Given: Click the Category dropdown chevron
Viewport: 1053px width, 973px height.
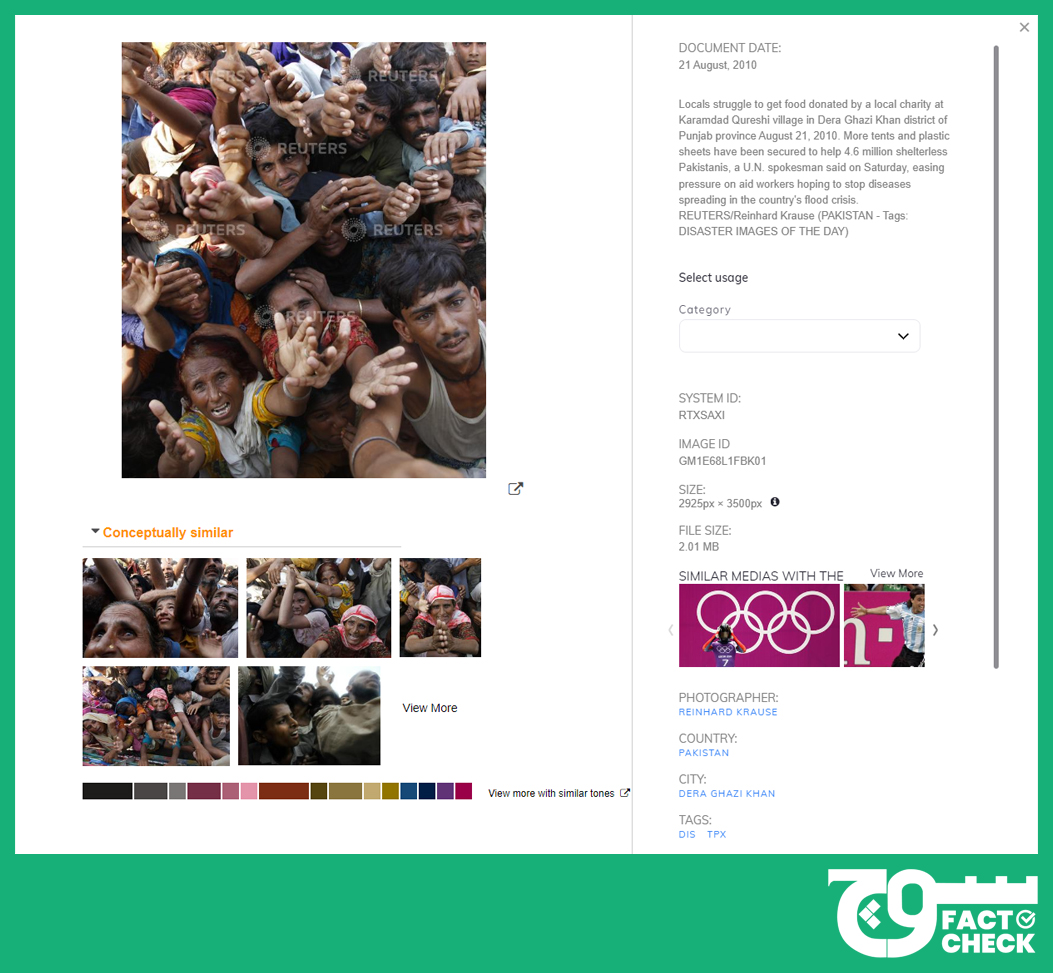Looking at the screenshot, I should point(903,336).
